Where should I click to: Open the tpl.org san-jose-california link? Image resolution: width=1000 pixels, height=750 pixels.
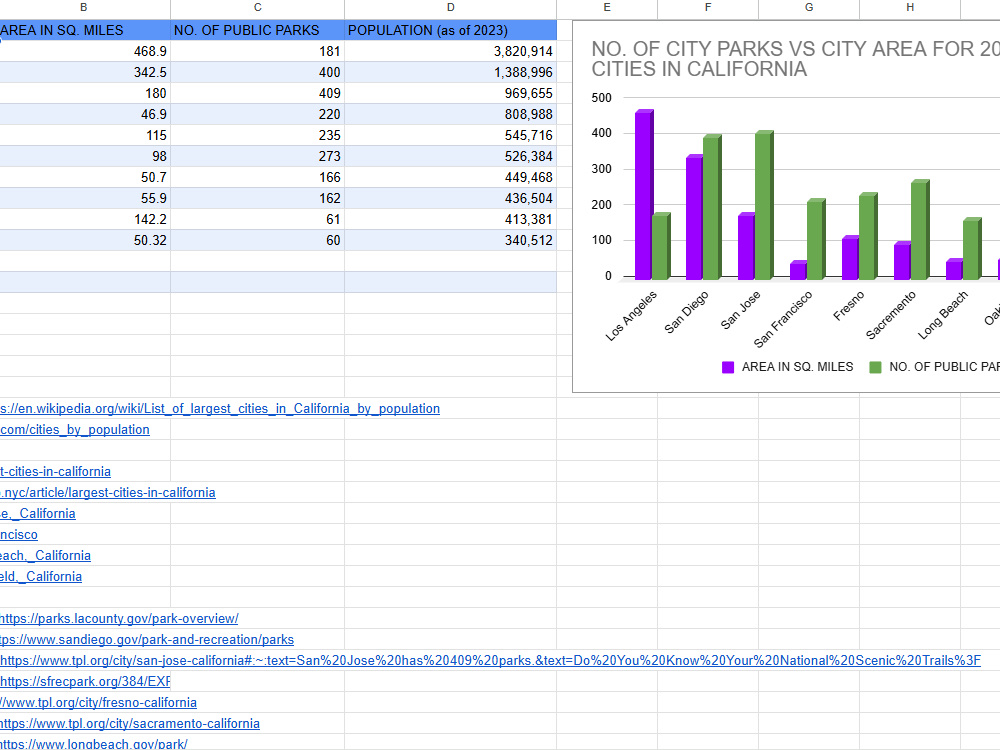click(490, 661)
